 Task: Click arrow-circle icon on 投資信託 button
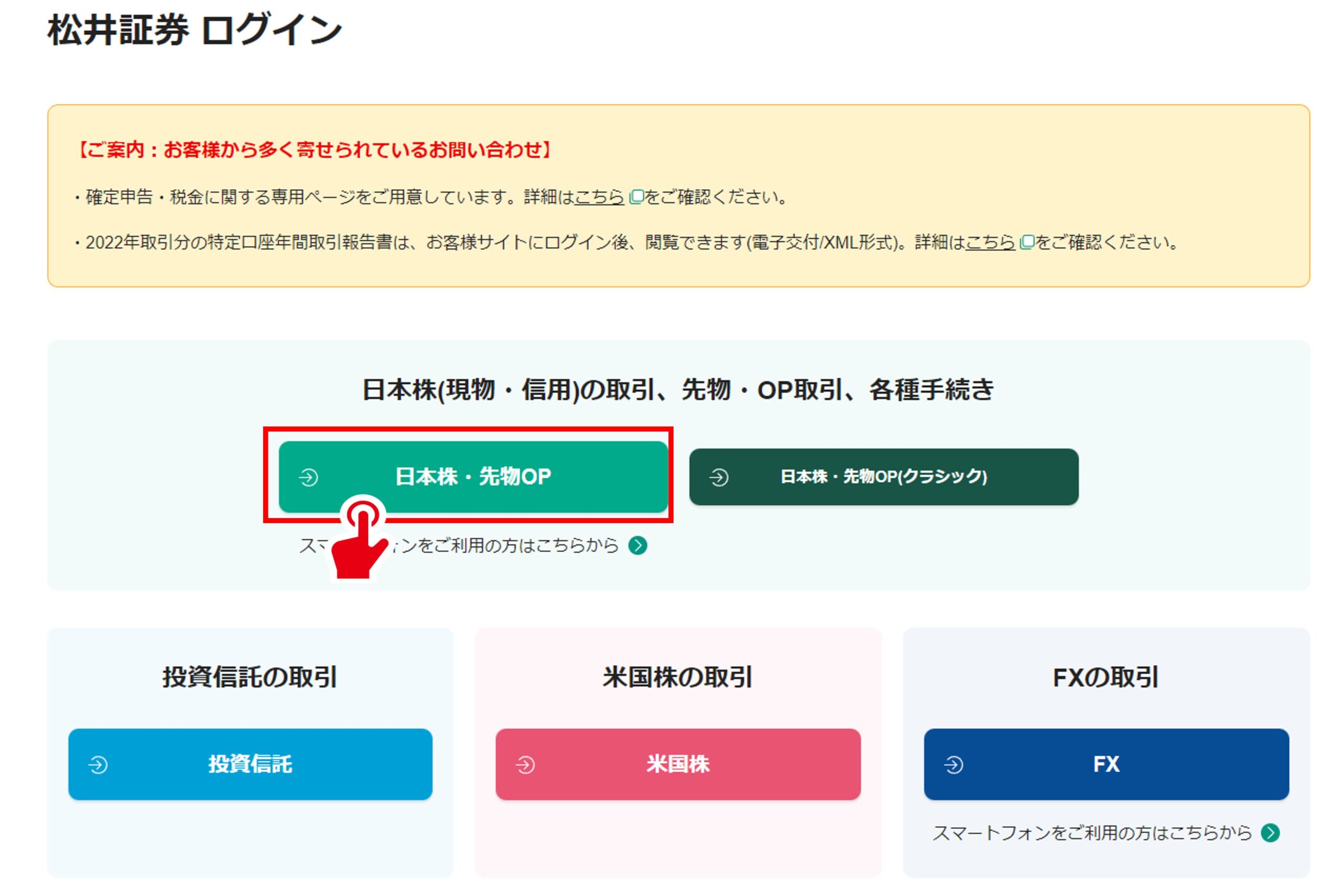(98, 764)
